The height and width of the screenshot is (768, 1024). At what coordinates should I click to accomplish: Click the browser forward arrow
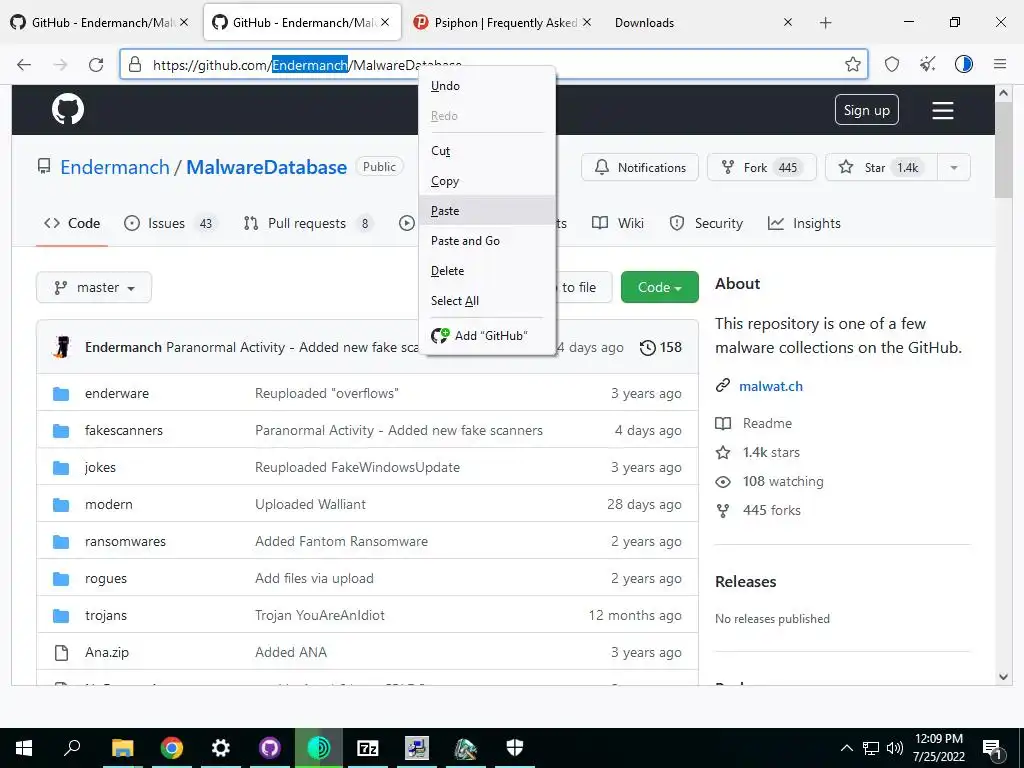60,64
